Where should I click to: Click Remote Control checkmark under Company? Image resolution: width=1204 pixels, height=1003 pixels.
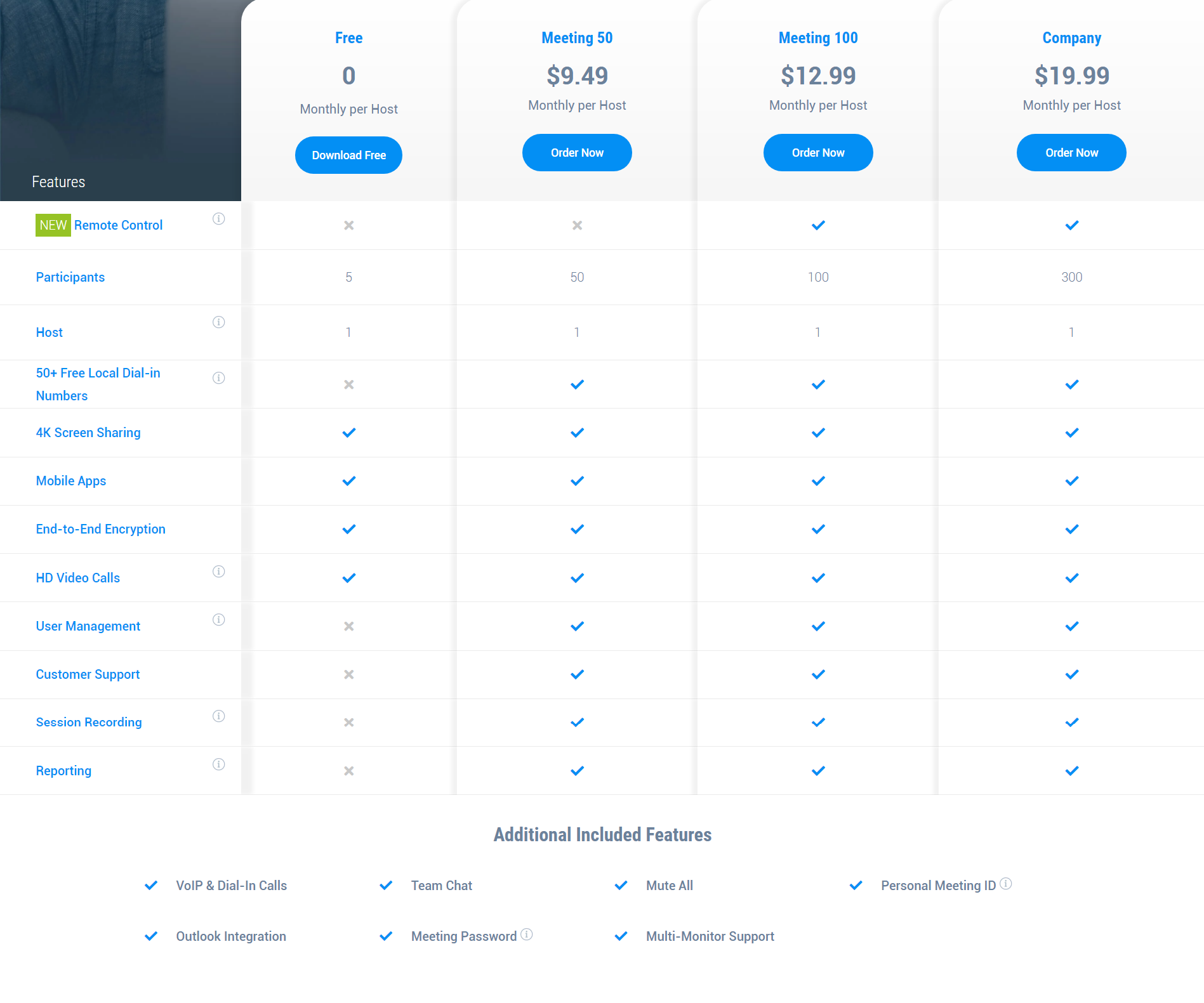[x=1072, y=225]
